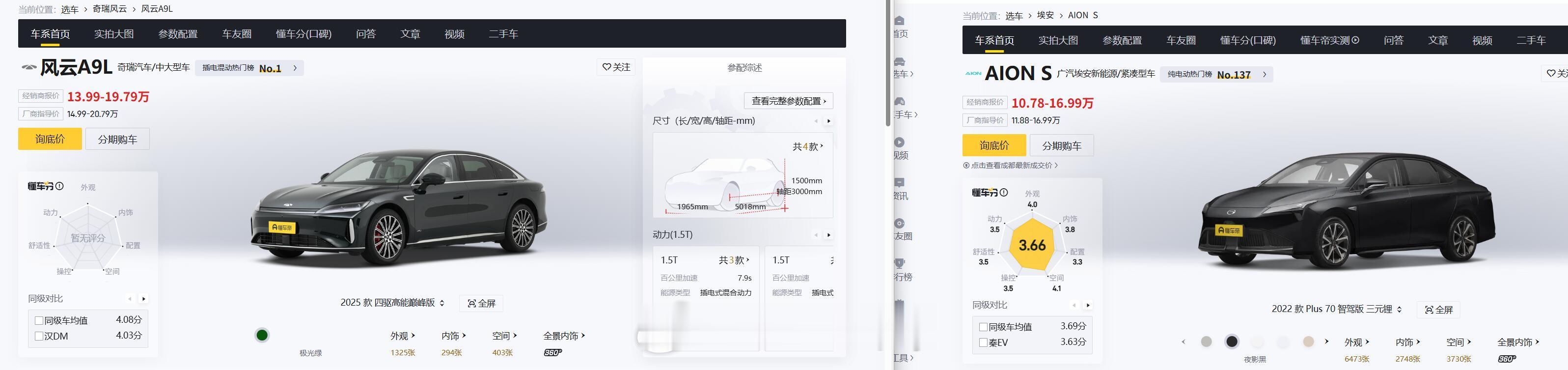Click 点击查看成都最新成交价 link on AION S page

pos(1011,165)
